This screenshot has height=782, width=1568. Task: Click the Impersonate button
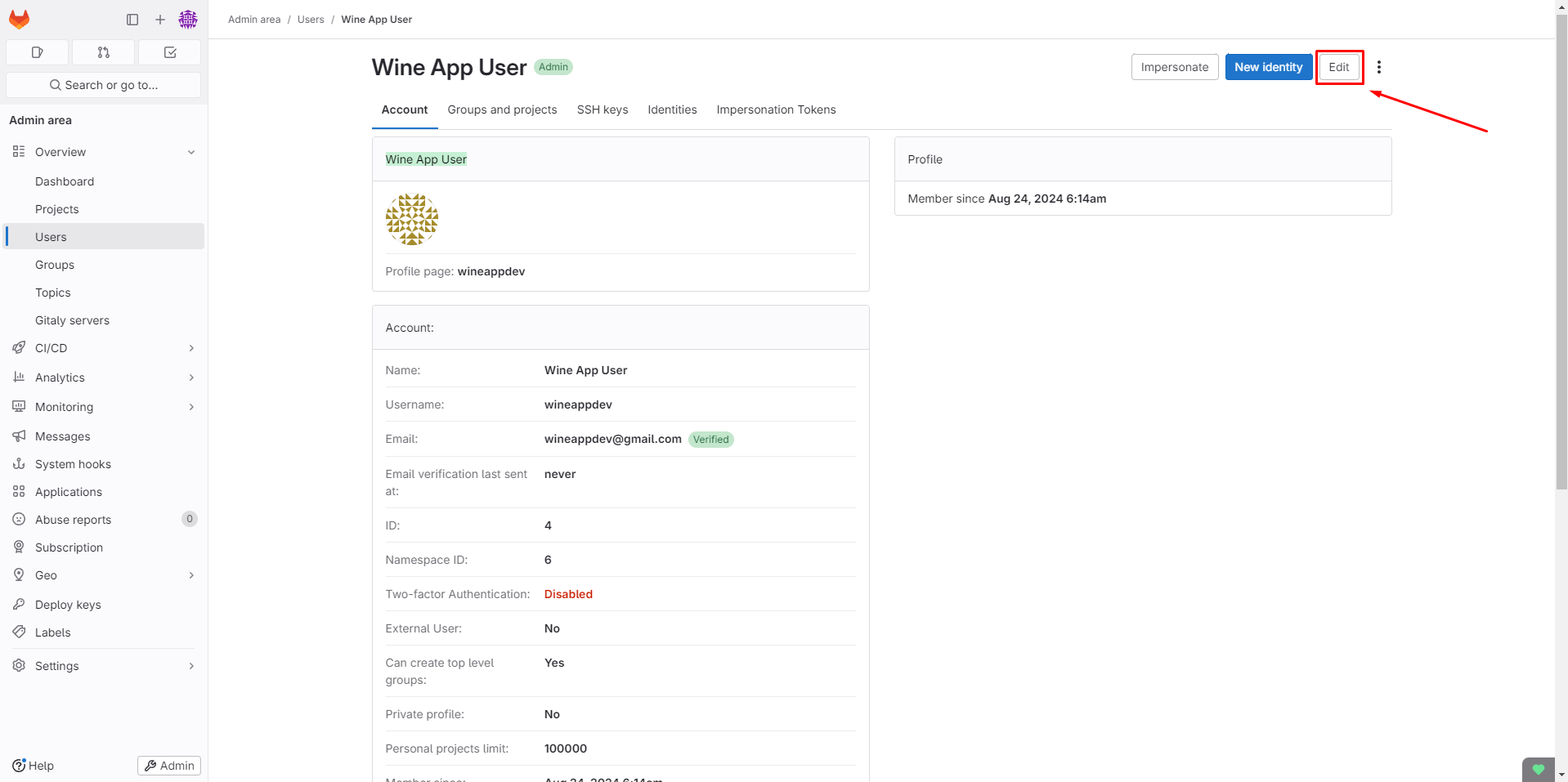point(1174,67)
